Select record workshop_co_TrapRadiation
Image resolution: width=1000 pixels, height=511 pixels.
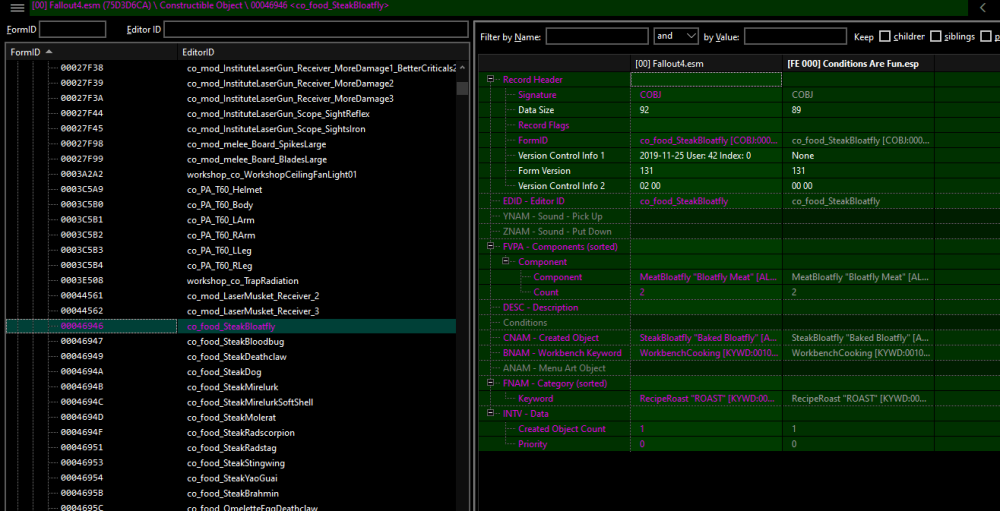[242, 281]
